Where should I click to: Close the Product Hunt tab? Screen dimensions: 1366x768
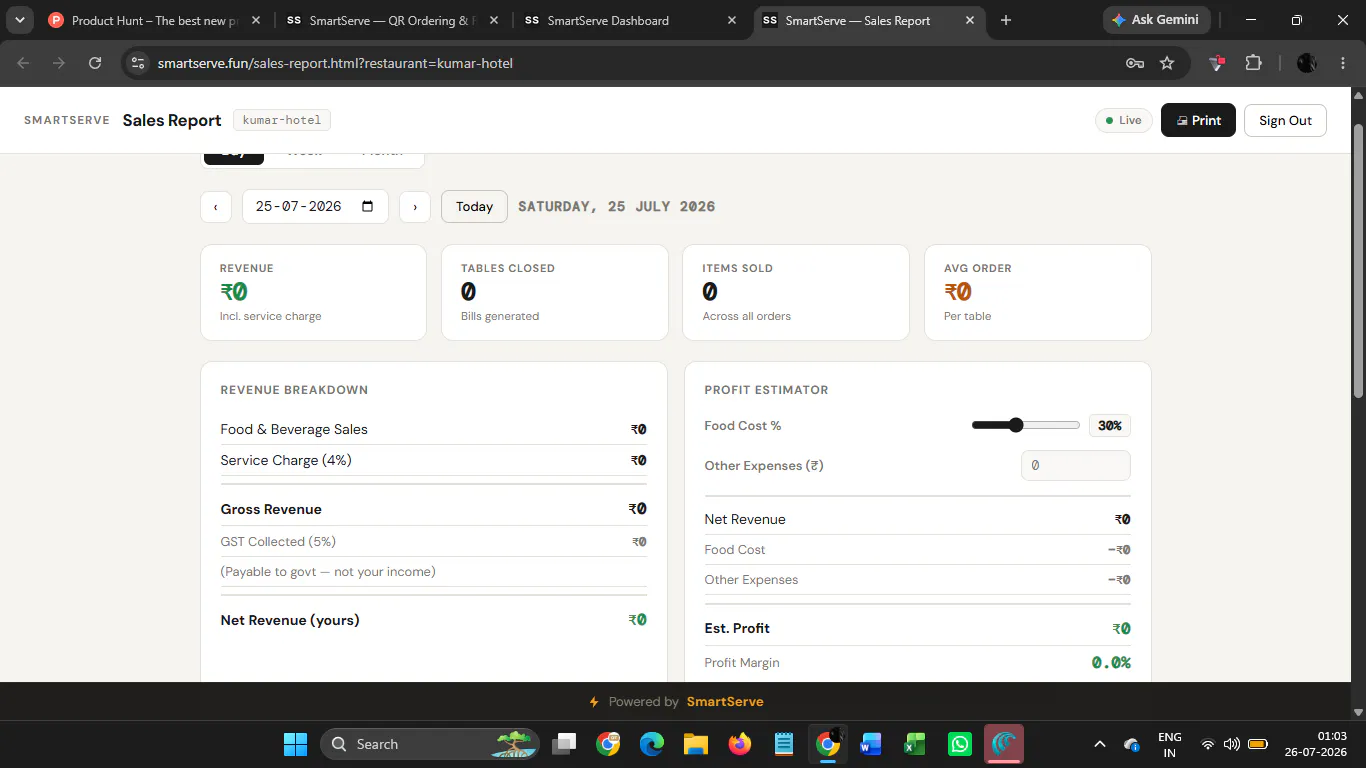(256, 20)
